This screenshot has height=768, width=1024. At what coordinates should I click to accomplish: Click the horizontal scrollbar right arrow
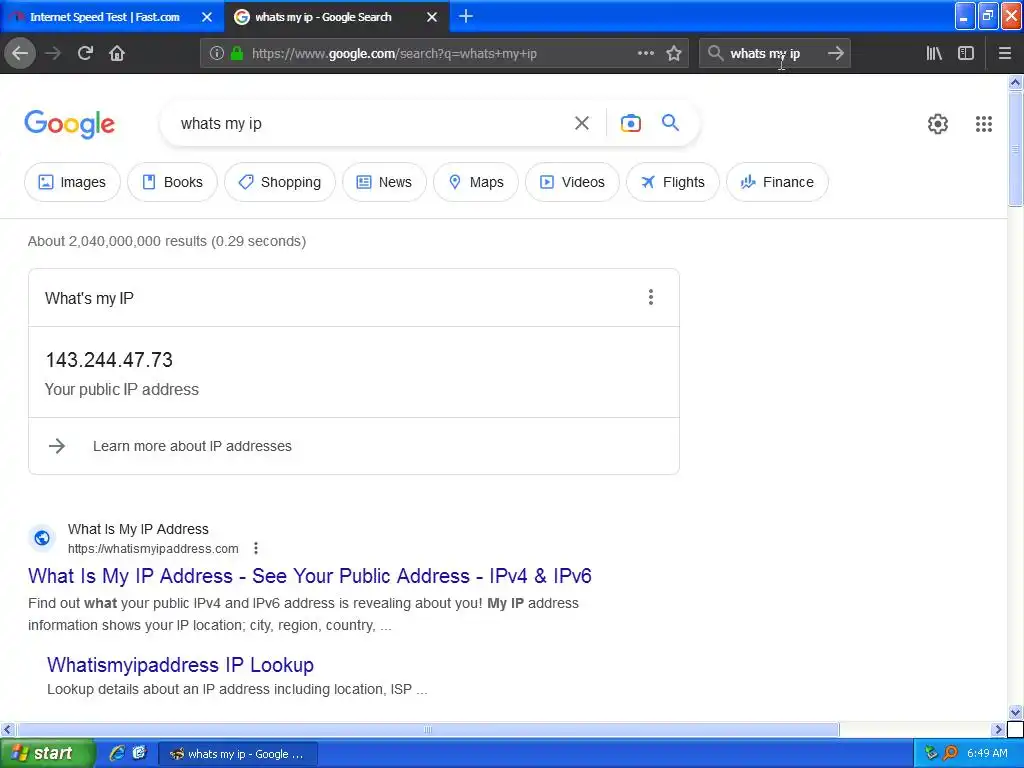(x=998, y=729)
